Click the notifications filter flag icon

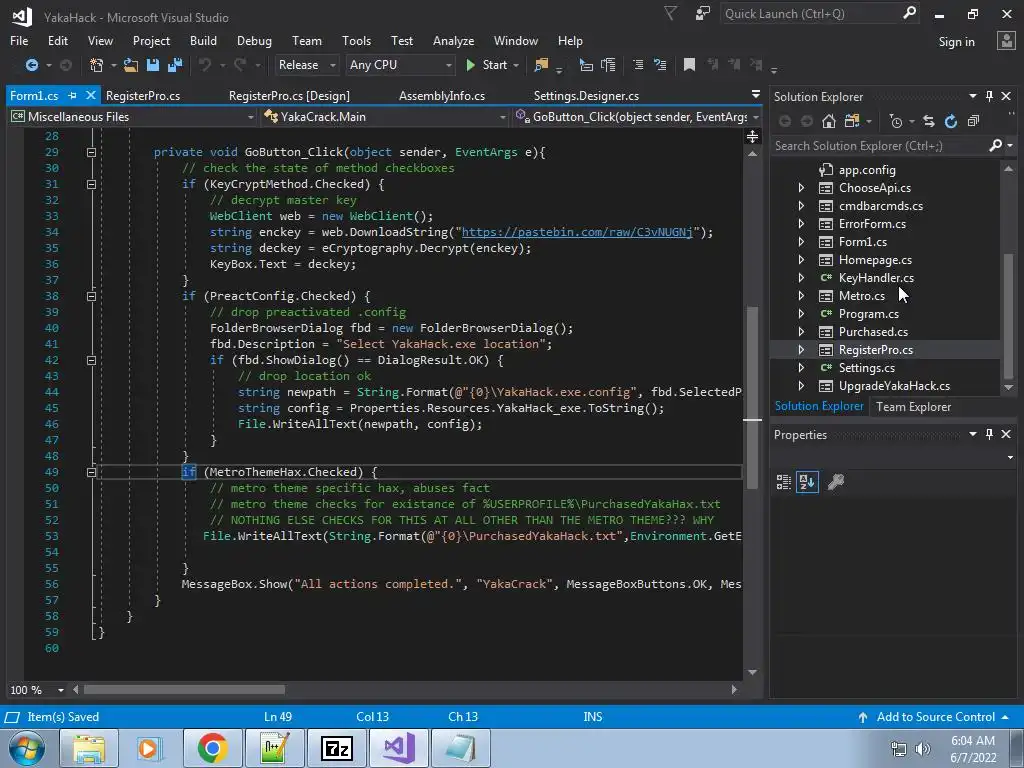(x=670, y=13)
